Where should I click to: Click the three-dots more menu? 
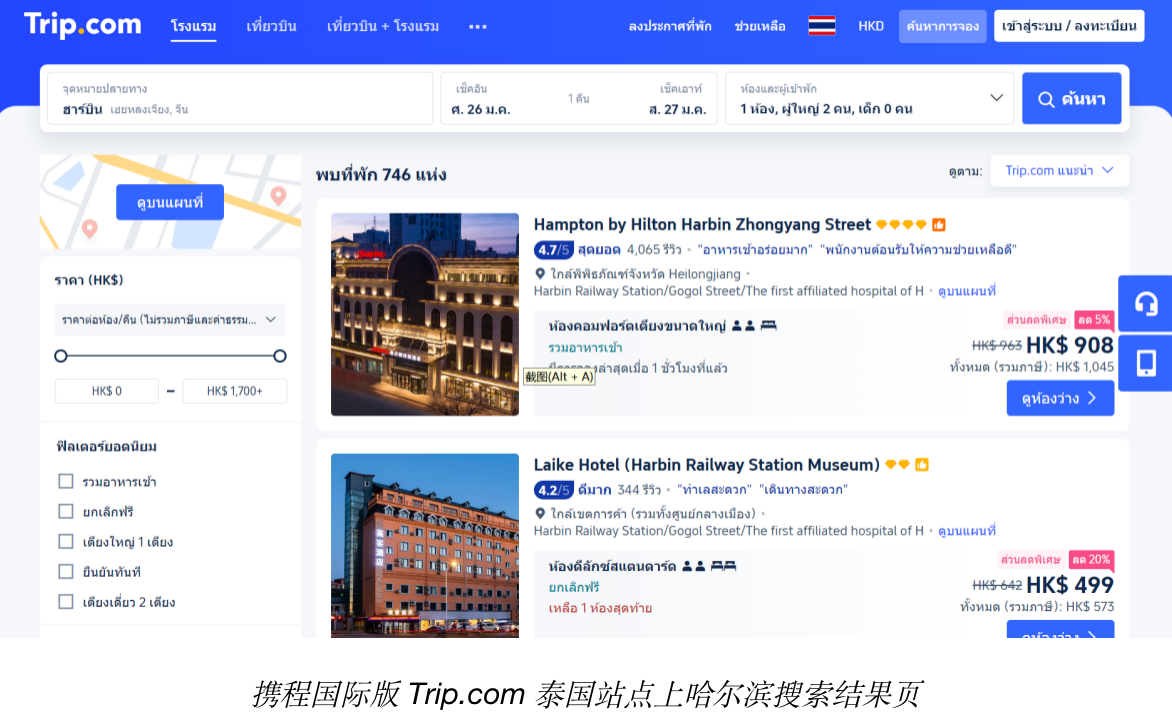478,27
